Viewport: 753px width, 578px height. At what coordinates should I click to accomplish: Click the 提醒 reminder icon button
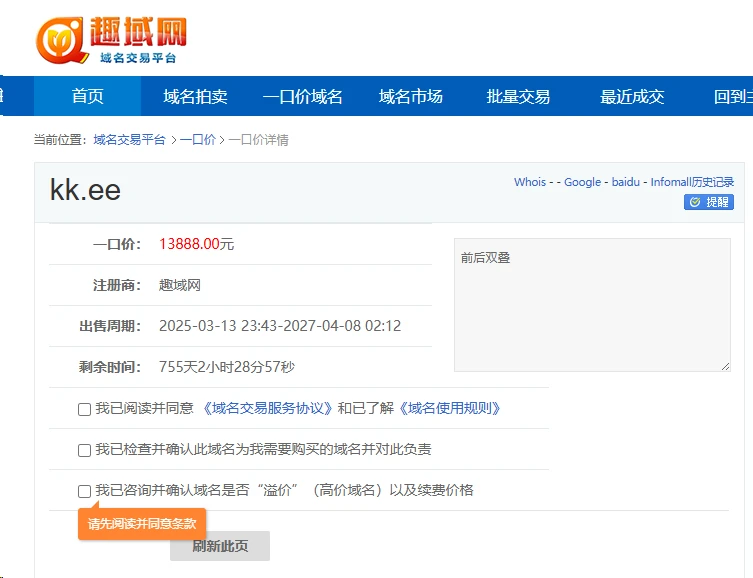709,202
